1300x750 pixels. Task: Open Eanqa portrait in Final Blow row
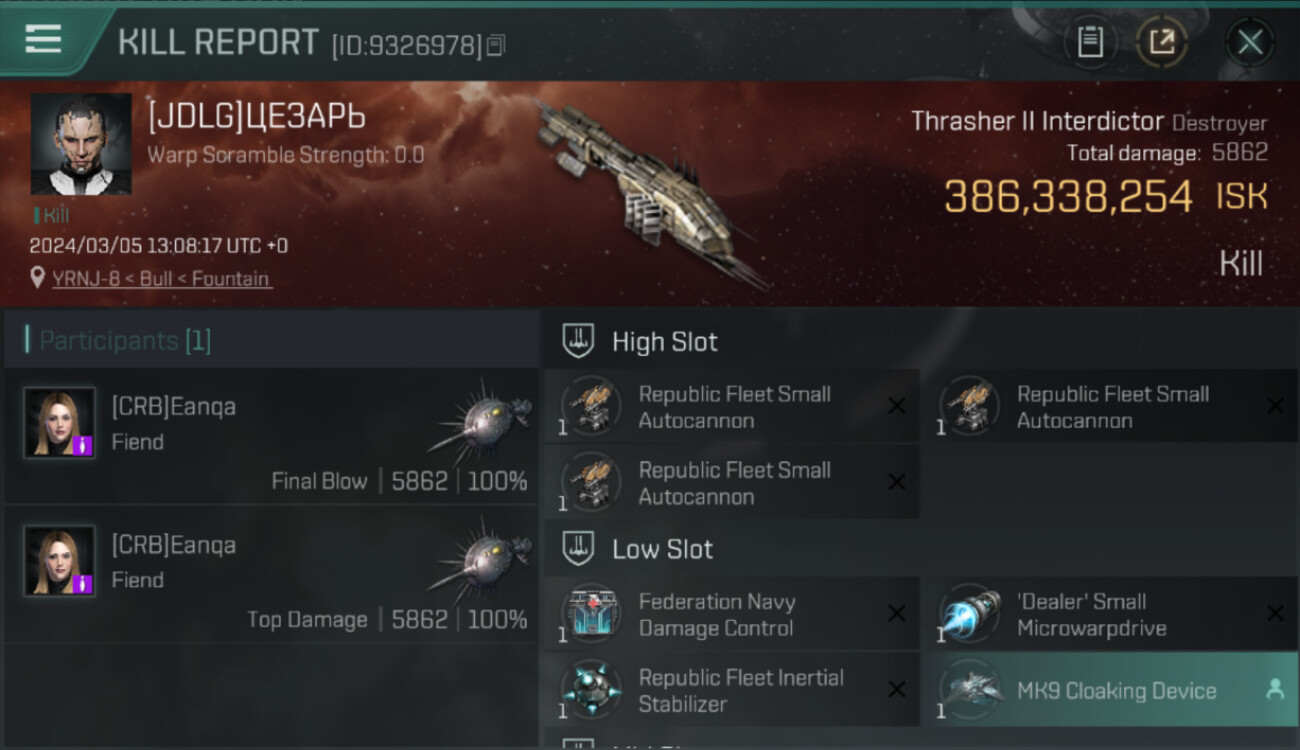pos(60,423)
